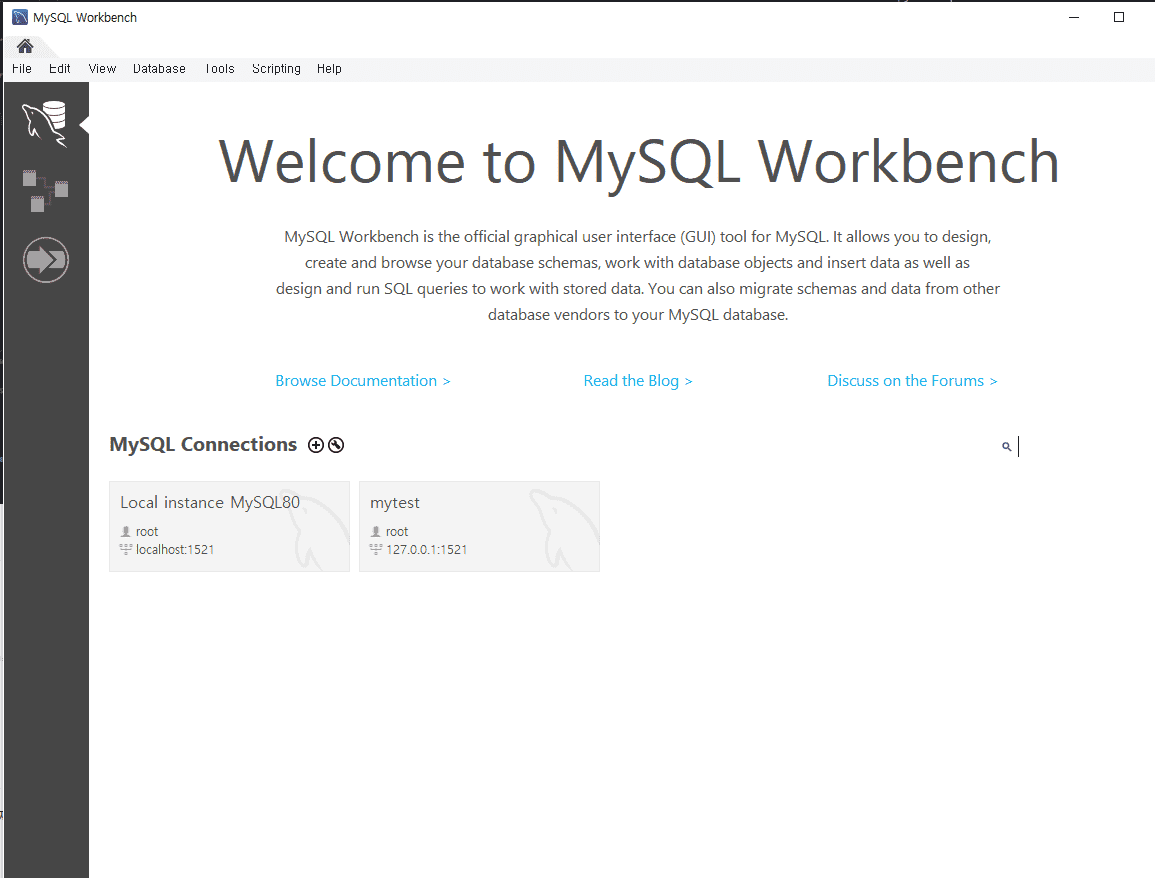Select the MySQL connections dolphin sidebar icon
The height and width of the screenshot is (878, 1155).
click(x=45, y=124)
